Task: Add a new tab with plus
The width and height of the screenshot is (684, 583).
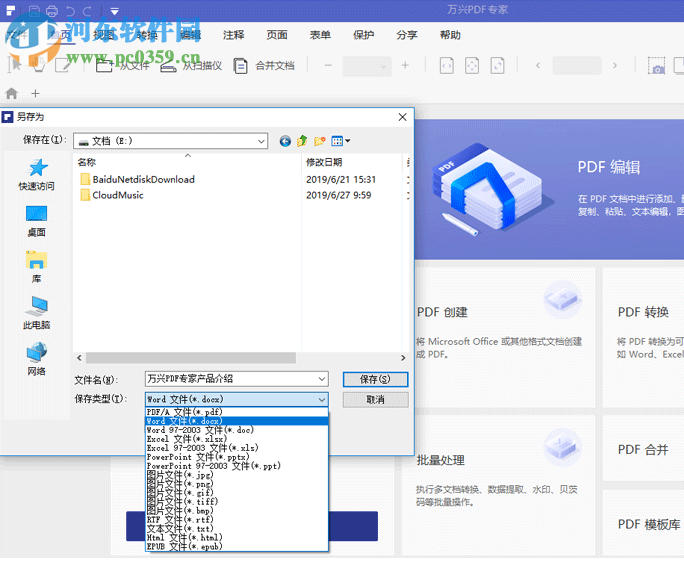Action: click(x=35, y=93)
